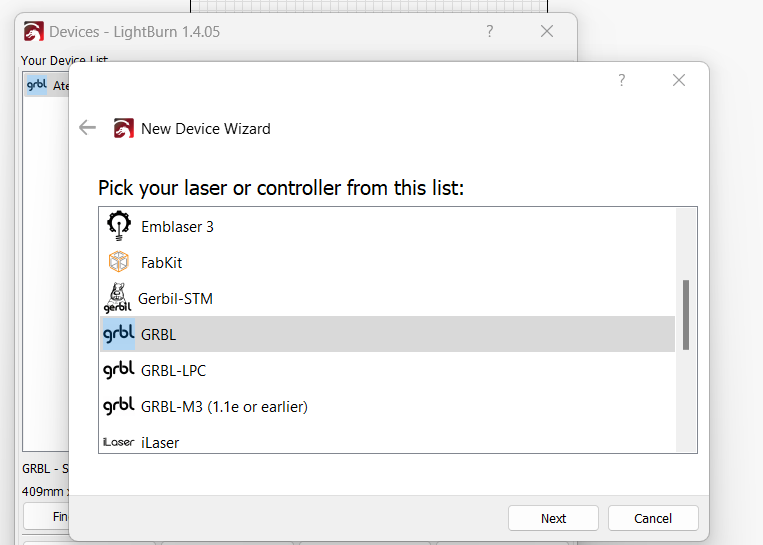Open help in the Devices window title bar
Screen dimensions: 763x545
tap(490, 32)
